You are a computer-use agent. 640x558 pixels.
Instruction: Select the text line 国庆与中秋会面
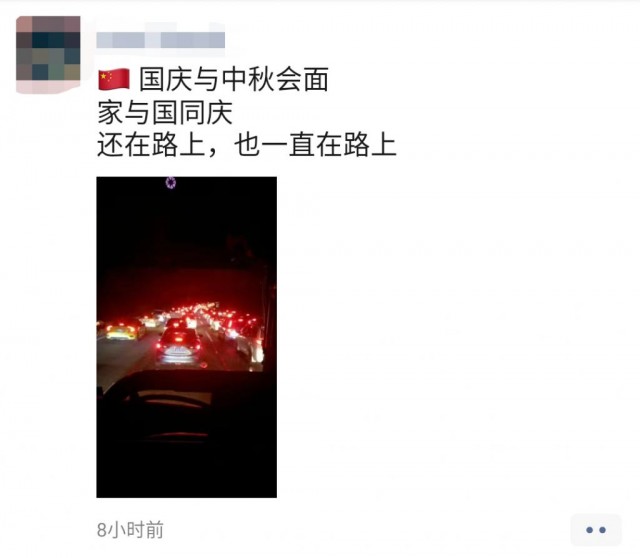[x=234, y=79]
